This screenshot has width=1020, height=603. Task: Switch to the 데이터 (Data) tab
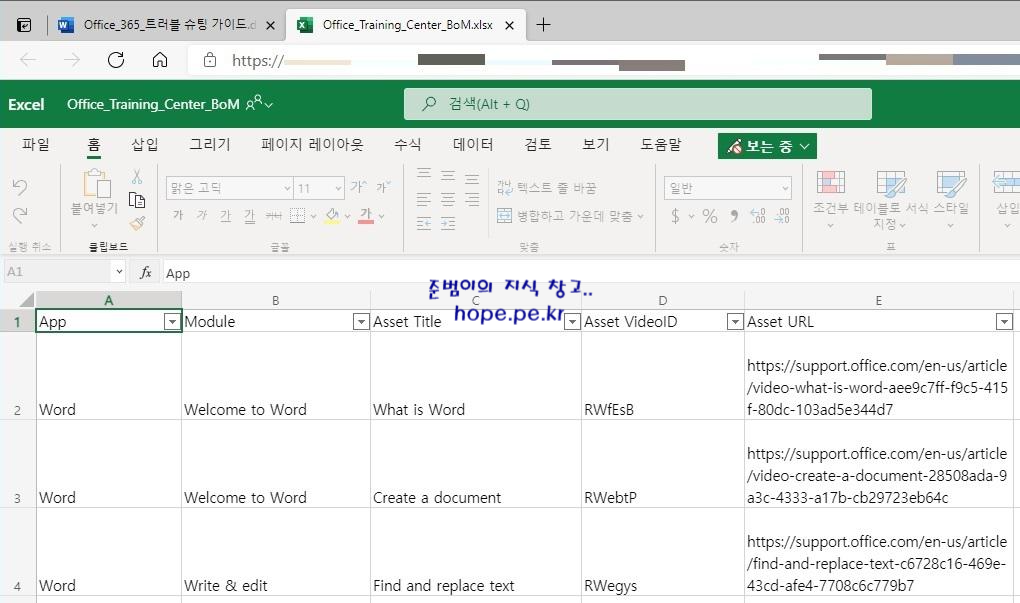click(473, 144)
